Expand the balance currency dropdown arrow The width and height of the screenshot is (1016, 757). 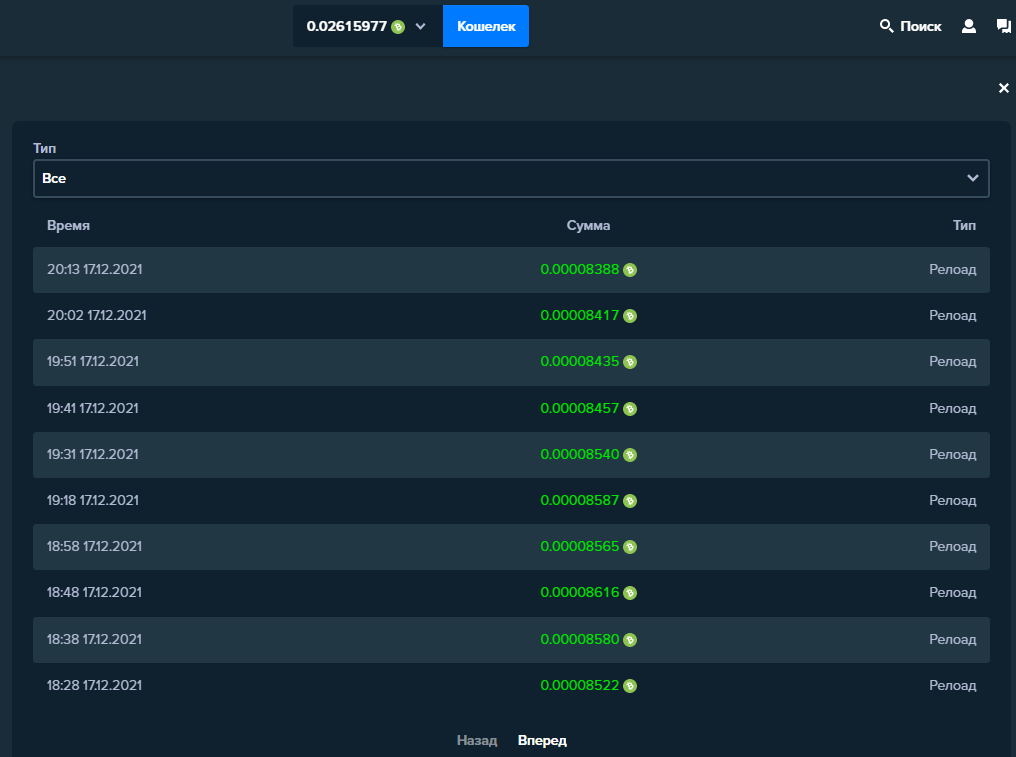(421, 27)
